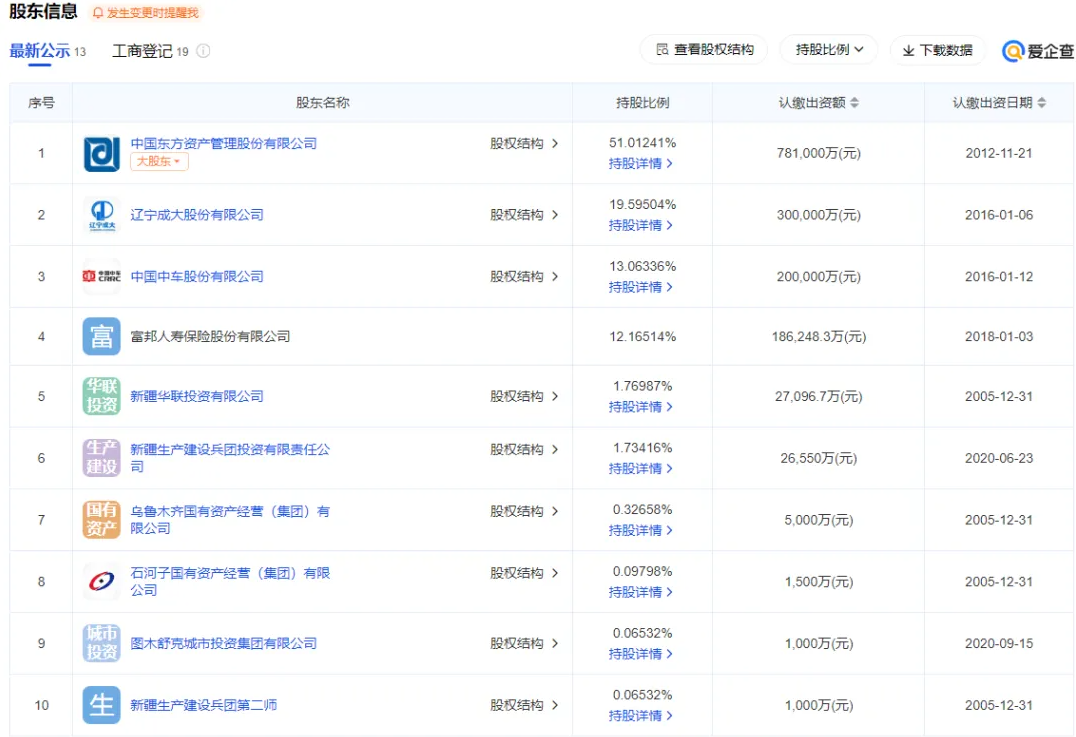Open 股权结构 for 中国中车股份有限公司
Image resolution: width=1076 pixels, height=737 pixels.
(x=524, y=277)
